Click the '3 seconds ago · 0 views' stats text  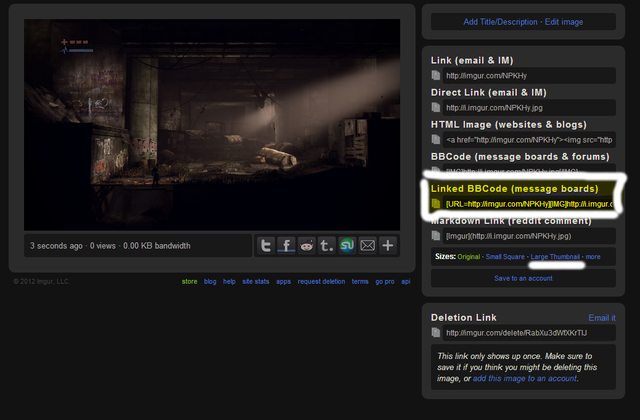click(110, 246)
